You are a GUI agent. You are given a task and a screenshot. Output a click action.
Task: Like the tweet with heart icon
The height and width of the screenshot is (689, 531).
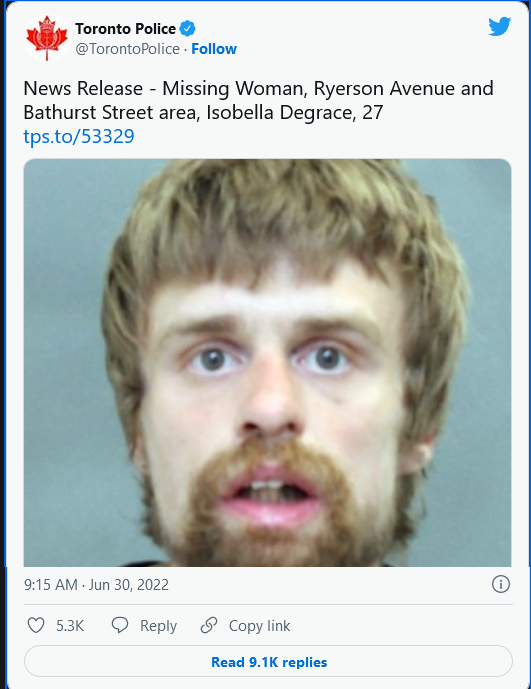tap(36, 625)
